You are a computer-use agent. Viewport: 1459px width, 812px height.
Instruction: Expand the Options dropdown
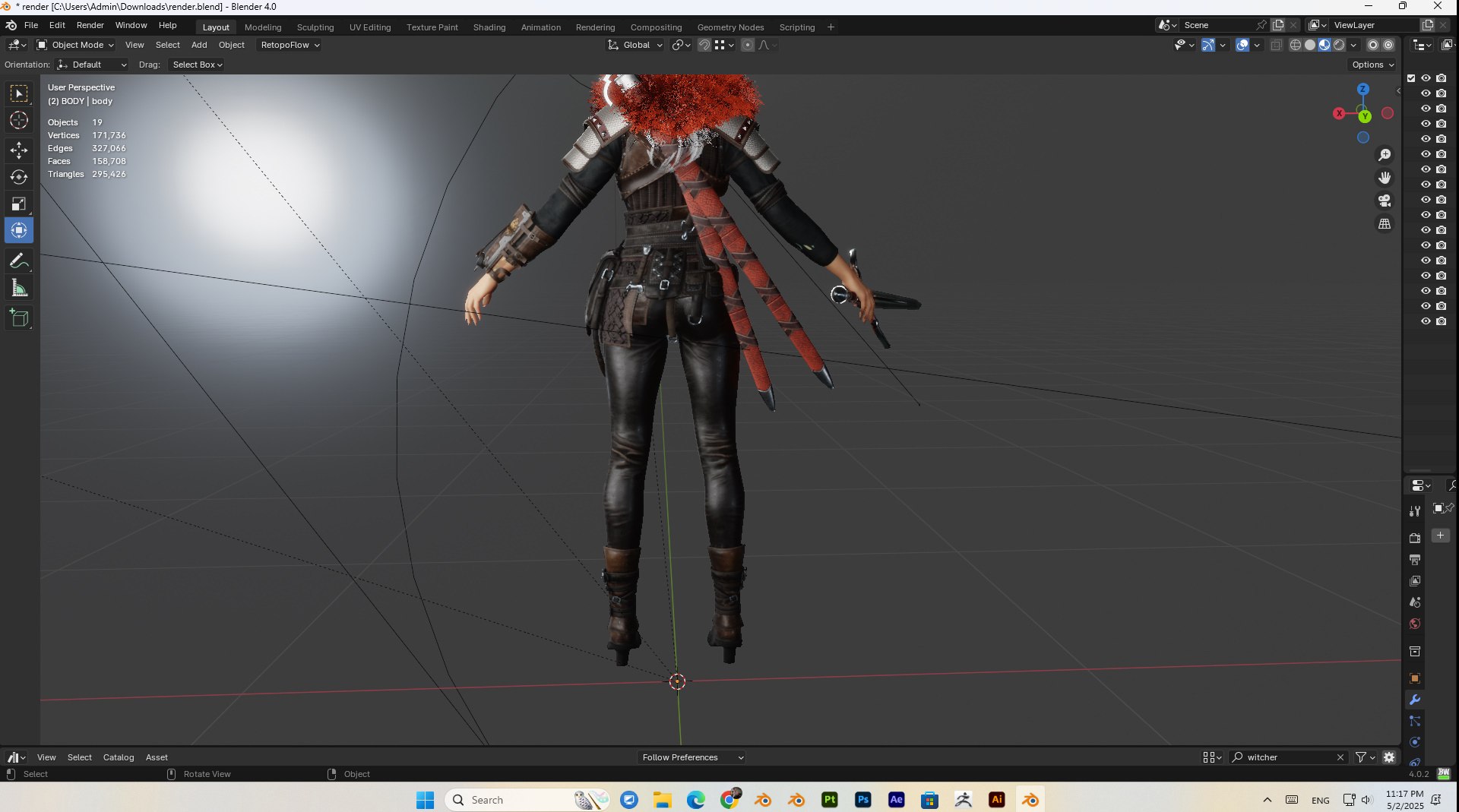[1372, 65]
